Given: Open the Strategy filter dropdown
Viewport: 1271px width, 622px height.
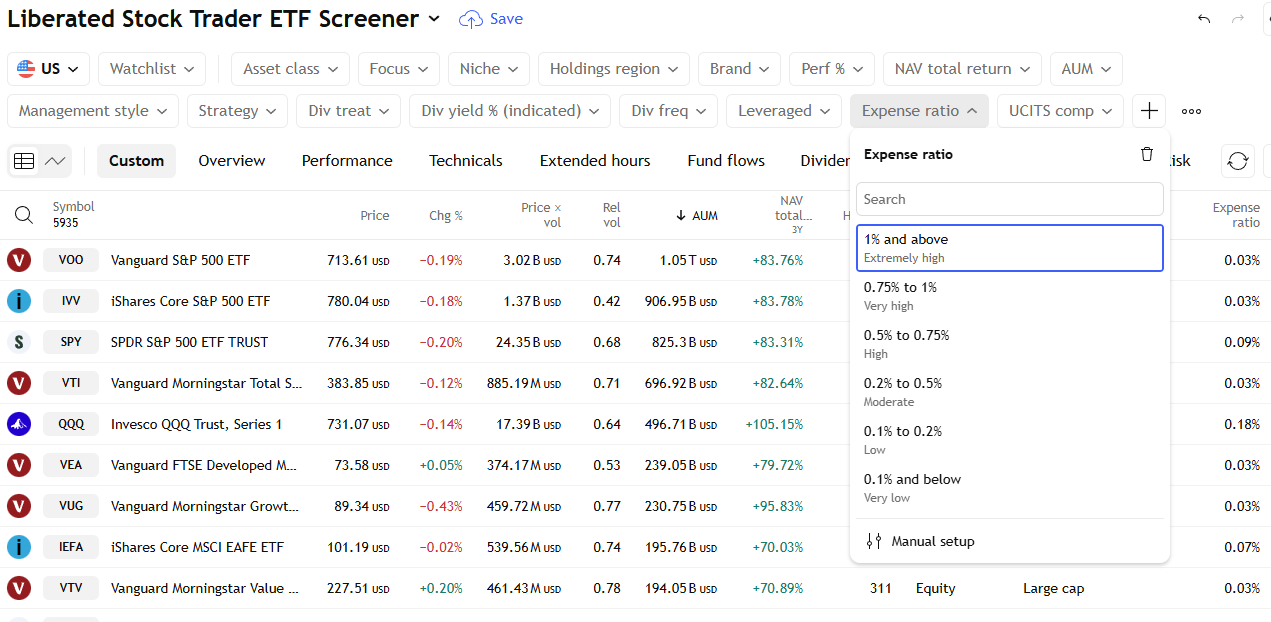Looking at the screenshot, I should [237, 111].
